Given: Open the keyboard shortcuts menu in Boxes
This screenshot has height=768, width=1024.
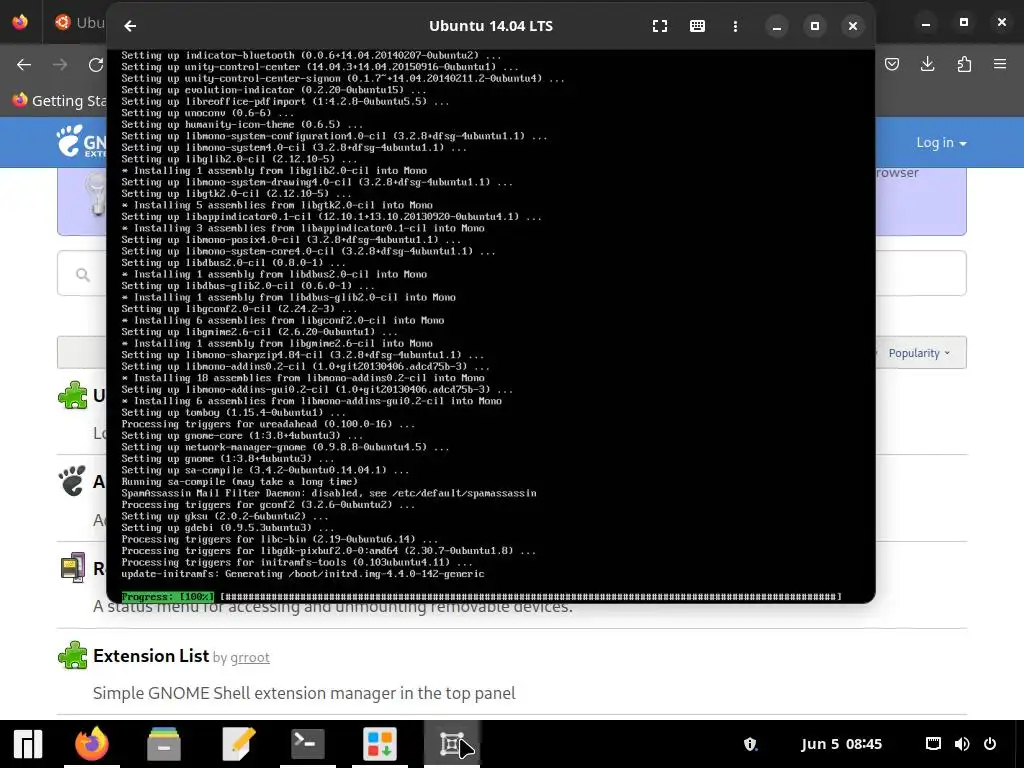Looking at the screenshot, I should pyautogui.click(x=697, y=26).
